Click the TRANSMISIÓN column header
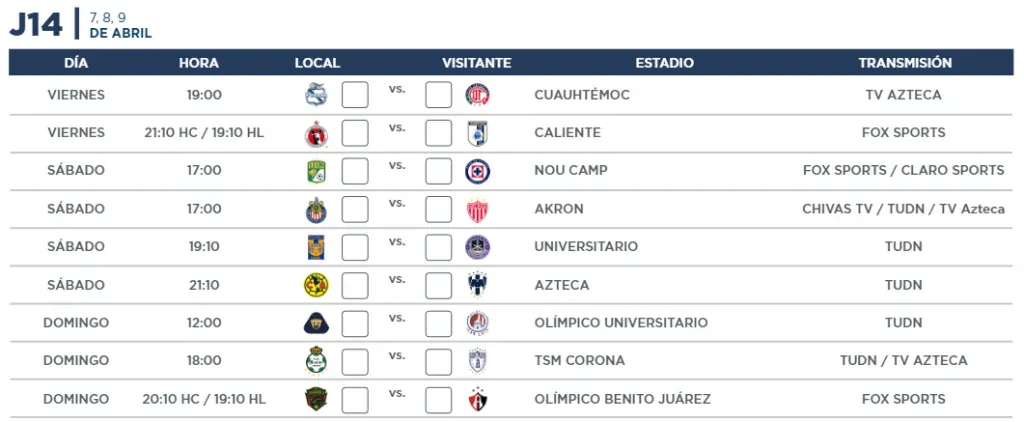This screenshot has height=422, width=1024. (904, 63)
